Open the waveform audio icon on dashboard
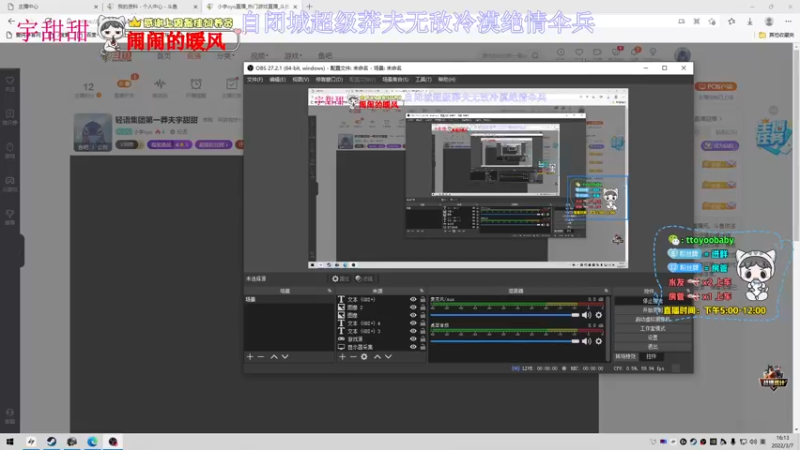Image resolution: width=800 pixels, height=450 pixels. [160, 84]
